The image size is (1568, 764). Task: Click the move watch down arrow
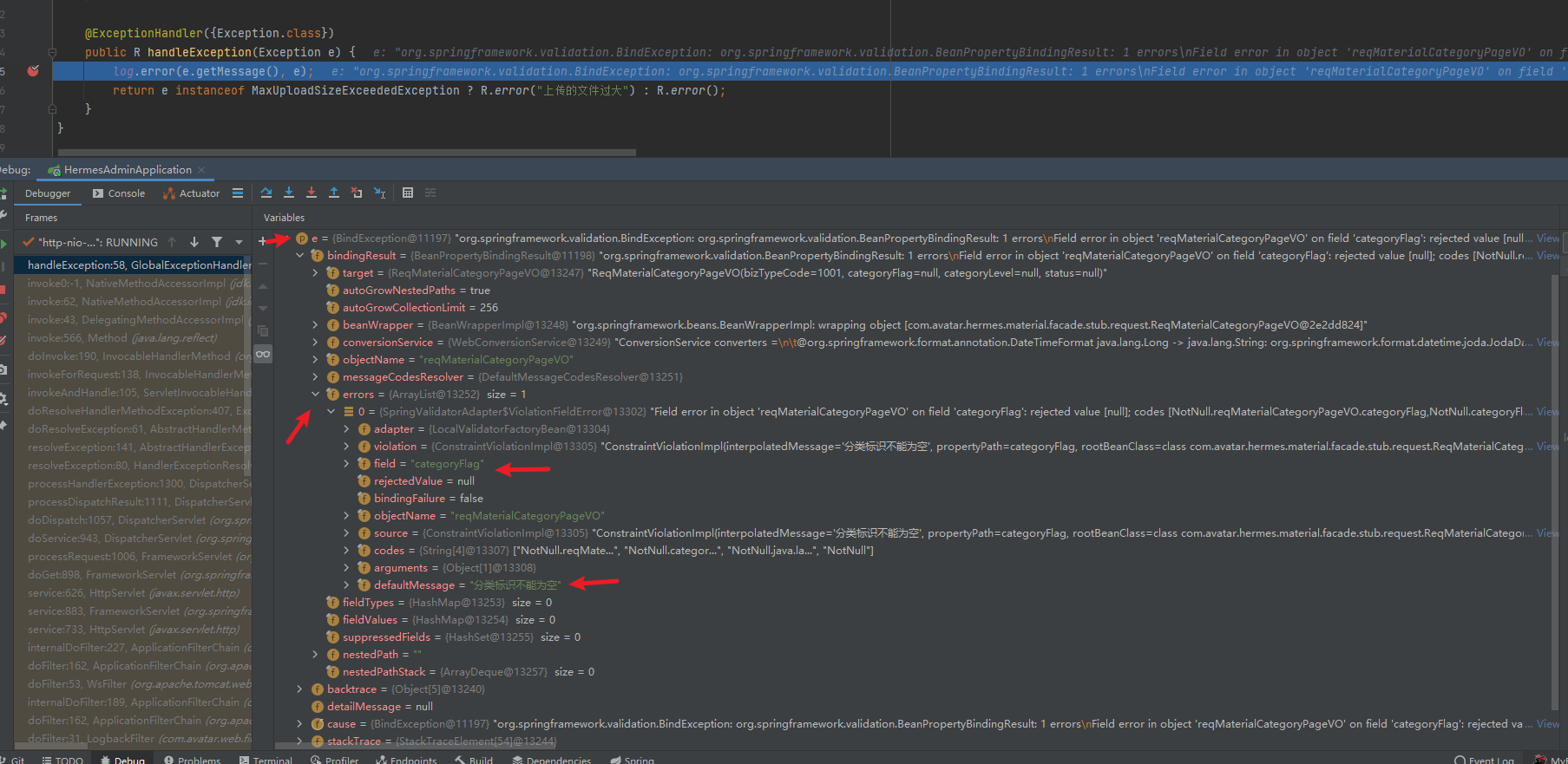click(x=263, y=309)
